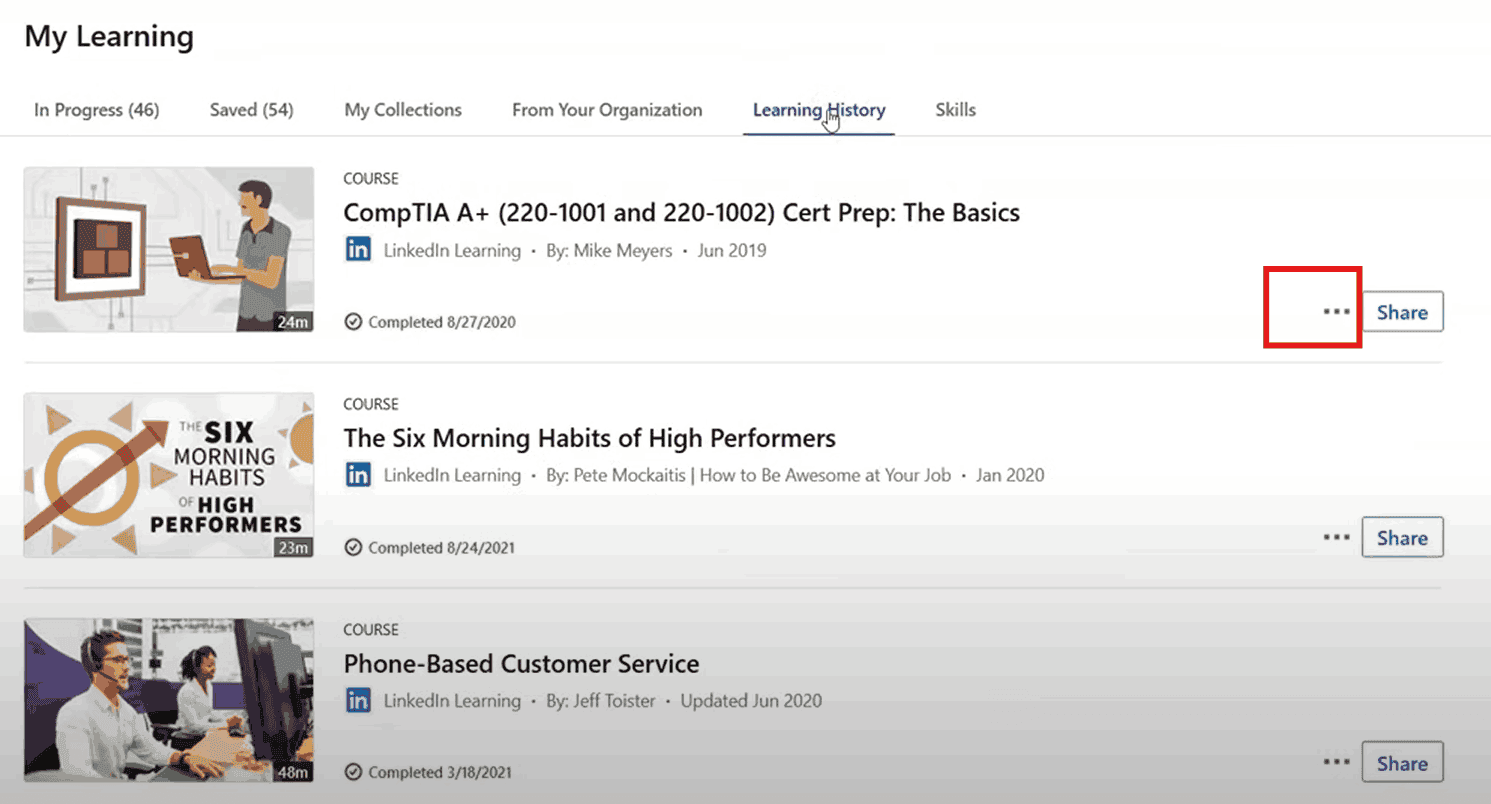Click LinkedIn Learning text under Phone-Based Customer Service
The width and height of the screenshot is (1491, 804).
(x=452, y=701)
